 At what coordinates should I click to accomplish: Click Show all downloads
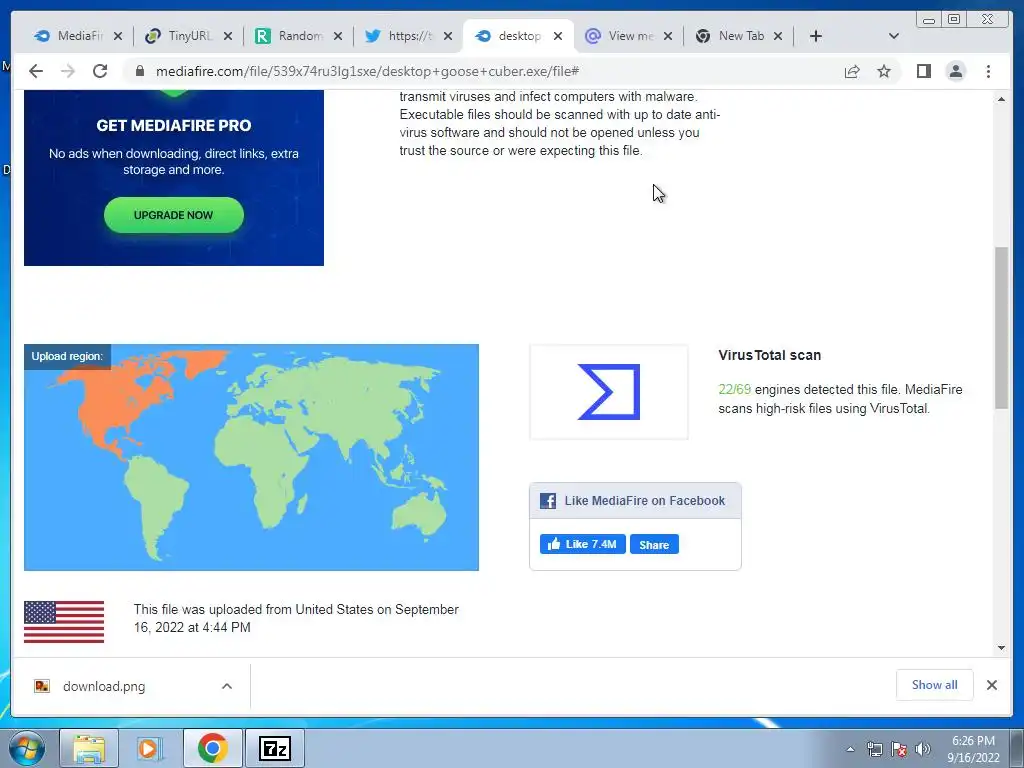point(935,684)
